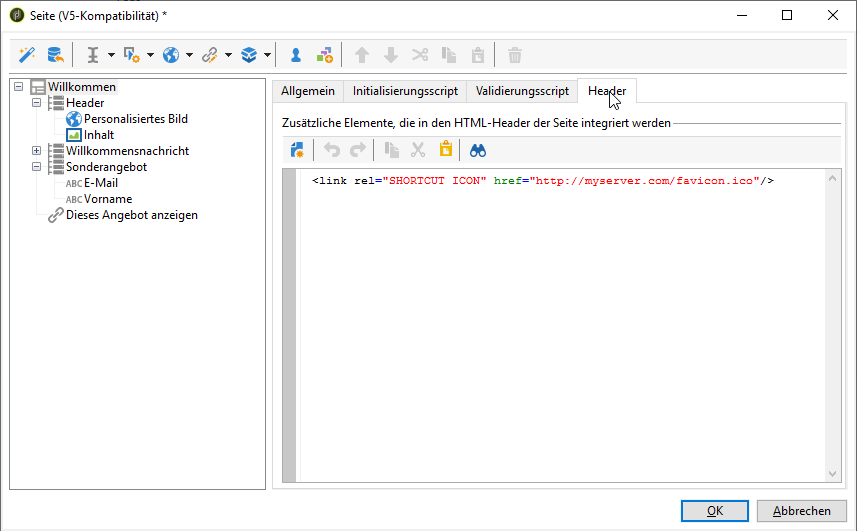Click the main toolbar cut scissors icon
Viewport: 858px width, 531px height.
click(x=420, y=55)
